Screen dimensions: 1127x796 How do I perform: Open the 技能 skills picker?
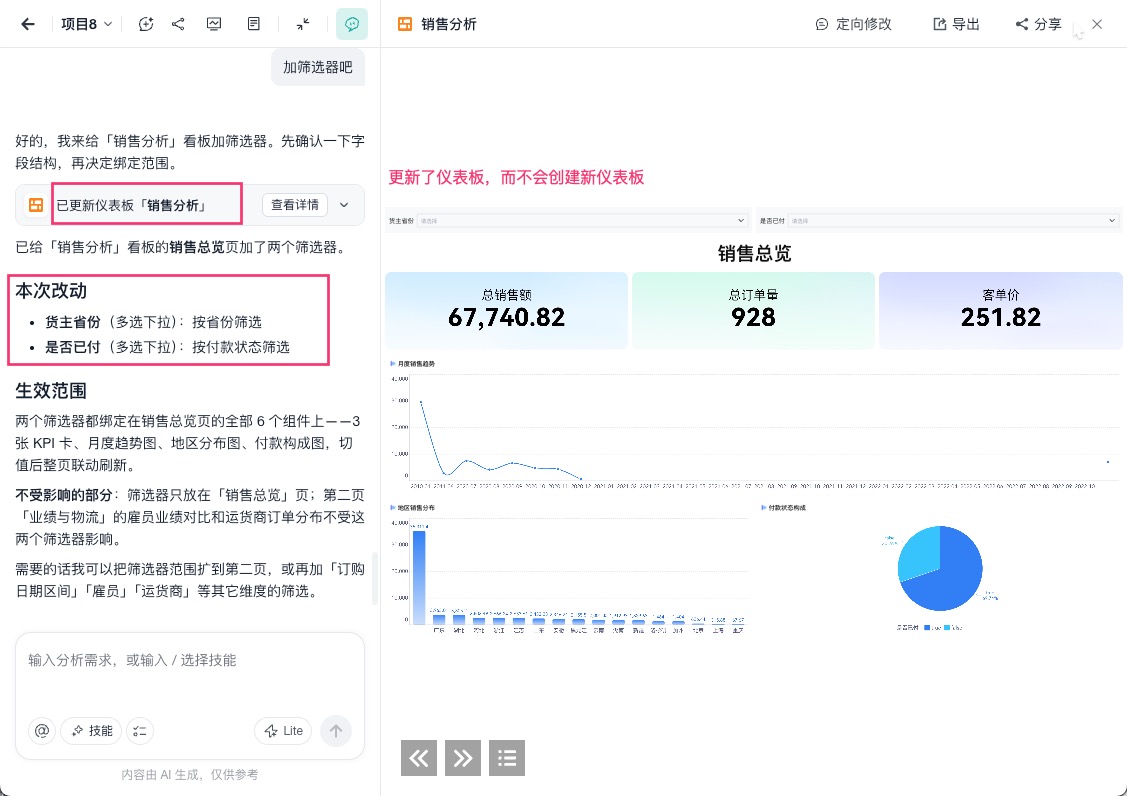91,731
